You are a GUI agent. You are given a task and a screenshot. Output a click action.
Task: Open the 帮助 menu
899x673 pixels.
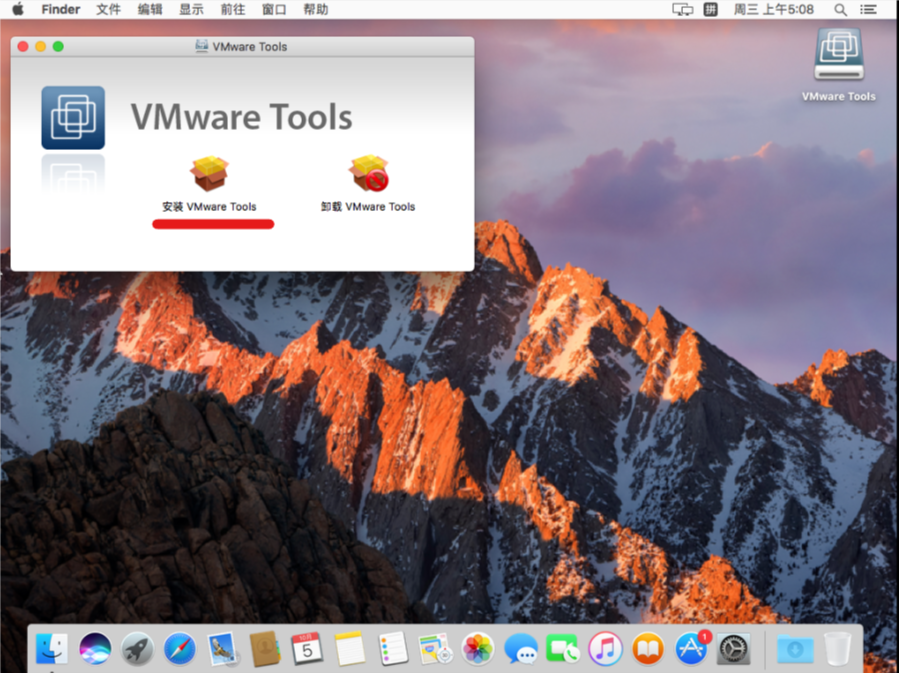pyautogui.click(x=316, y=10)
